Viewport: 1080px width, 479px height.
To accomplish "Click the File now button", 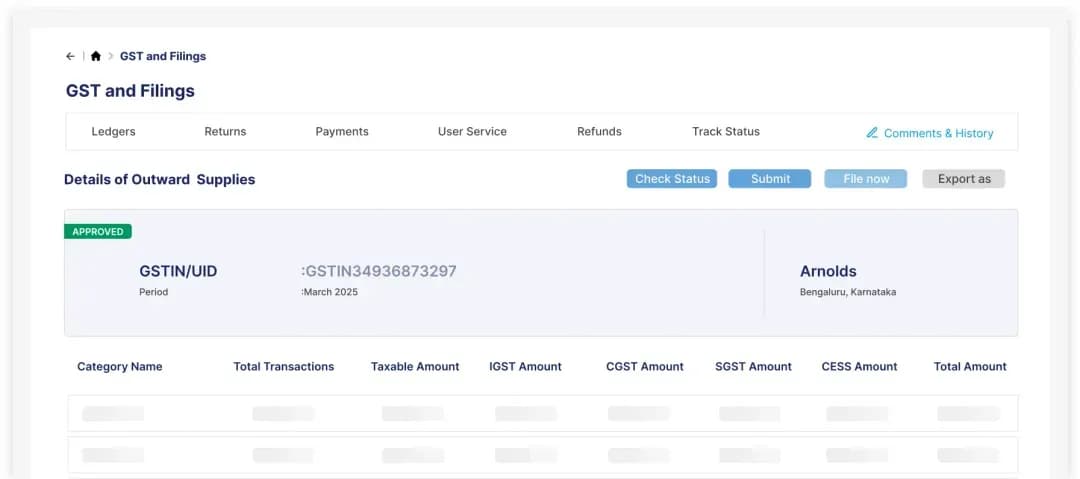I will [x=866, y=179].
